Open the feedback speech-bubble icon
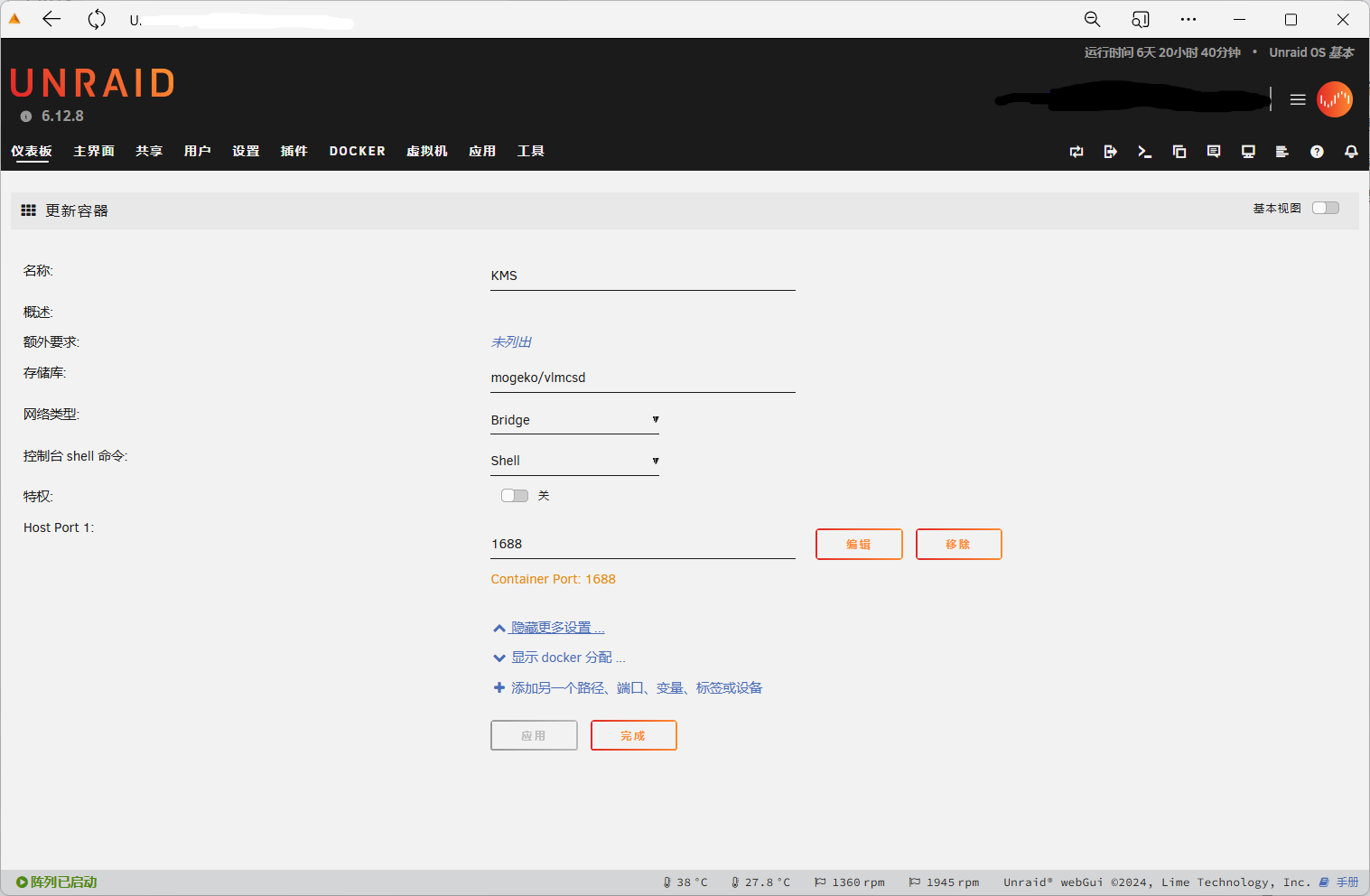1370x896 pixels. point(1214,152)
